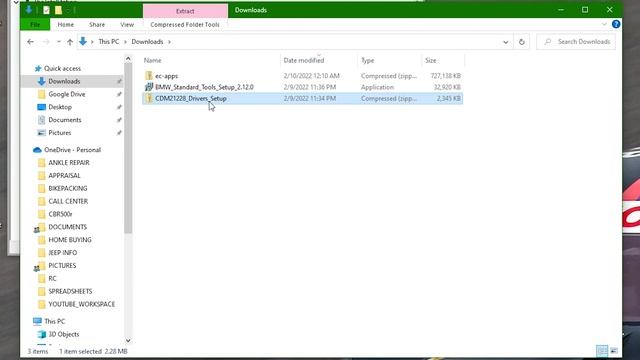Image resolution: width=640 pixels, height=360 pixels.
Task: Click the CDM21228 zipped folder icon
Action: [x=149, y=98]
